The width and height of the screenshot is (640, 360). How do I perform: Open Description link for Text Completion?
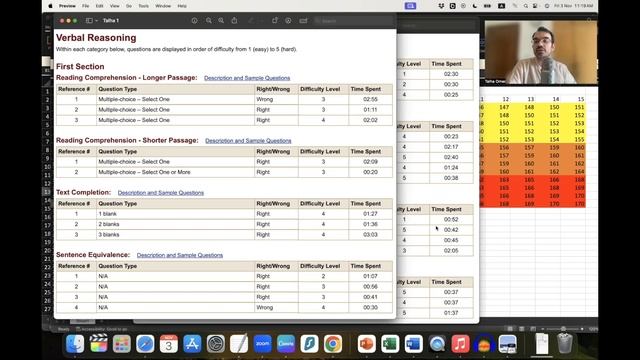point(161,193)
